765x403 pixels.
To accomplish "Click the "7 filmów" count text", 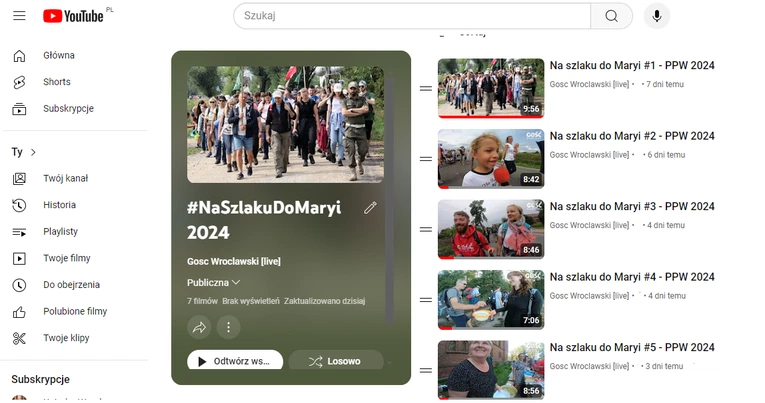I will (x=202, y=301).
